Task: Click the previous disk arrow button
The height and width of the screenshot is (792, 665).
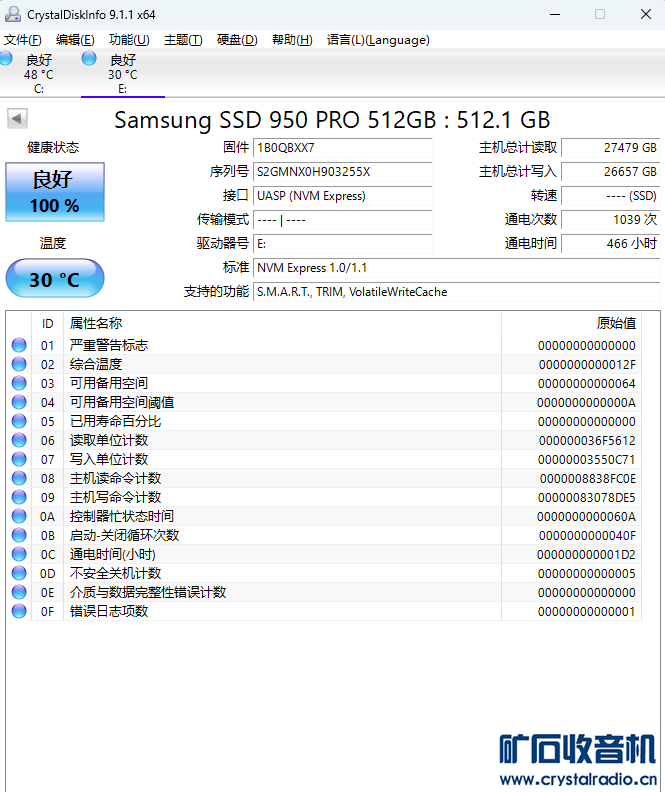Action: 17,119
